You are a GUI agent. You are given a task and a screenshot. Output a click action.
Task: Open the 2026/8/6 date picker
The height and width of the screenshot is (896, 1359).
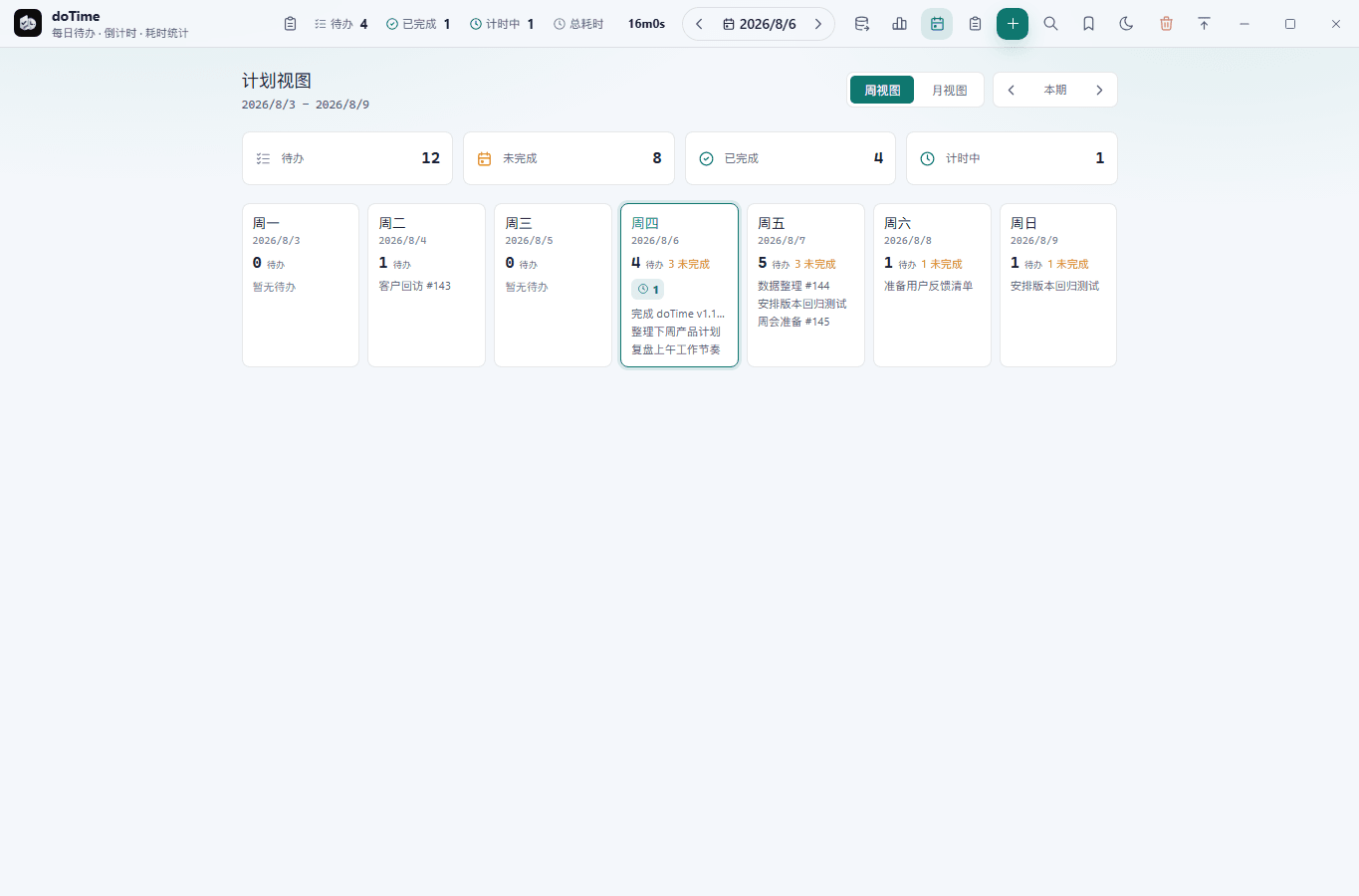click(x=759, y=24)
